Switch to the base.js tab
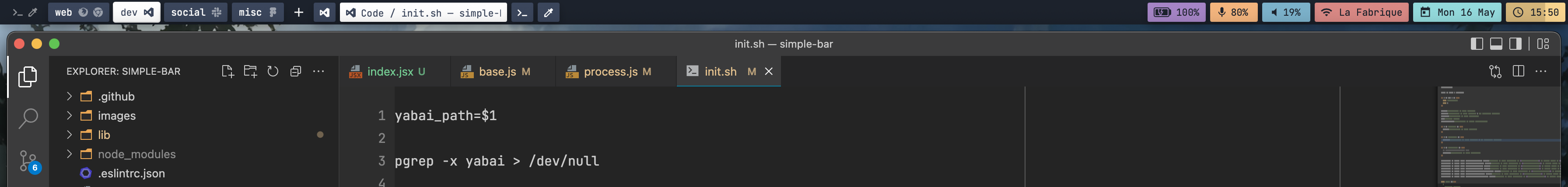Screen dimensions: 1568x187 coord(503,72)
